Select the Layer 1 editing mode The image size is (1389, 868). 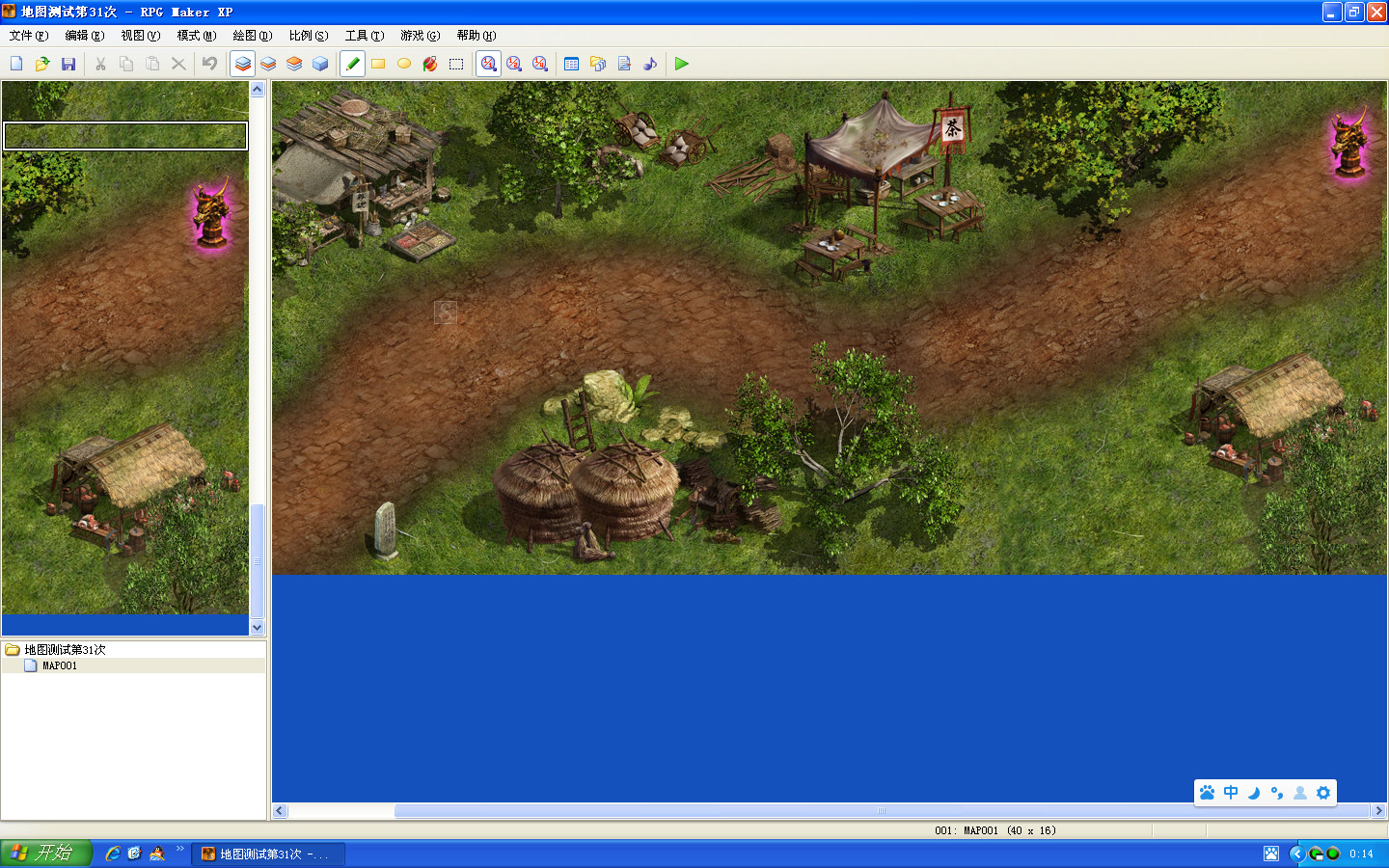click(x=243, y=64)
